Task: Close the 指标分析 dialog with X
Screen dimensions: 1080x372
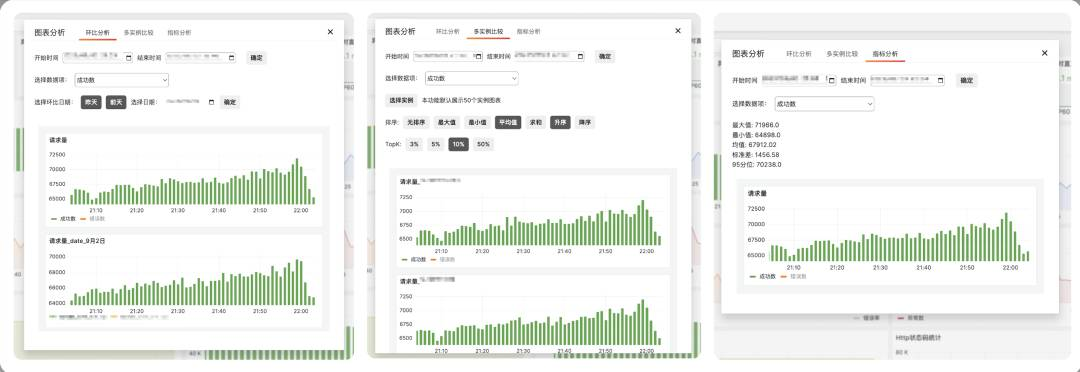Action: 1044,53
